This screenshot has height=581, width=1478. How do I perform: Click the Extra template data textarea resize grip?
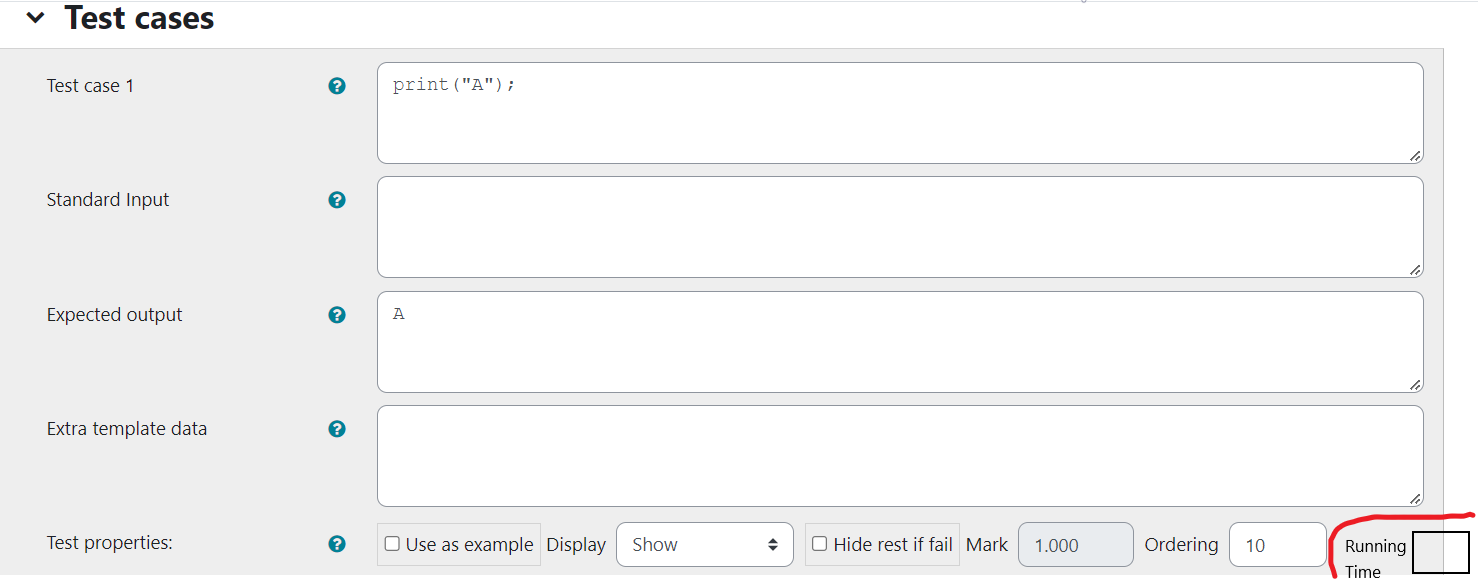(x=1415, y=498)
